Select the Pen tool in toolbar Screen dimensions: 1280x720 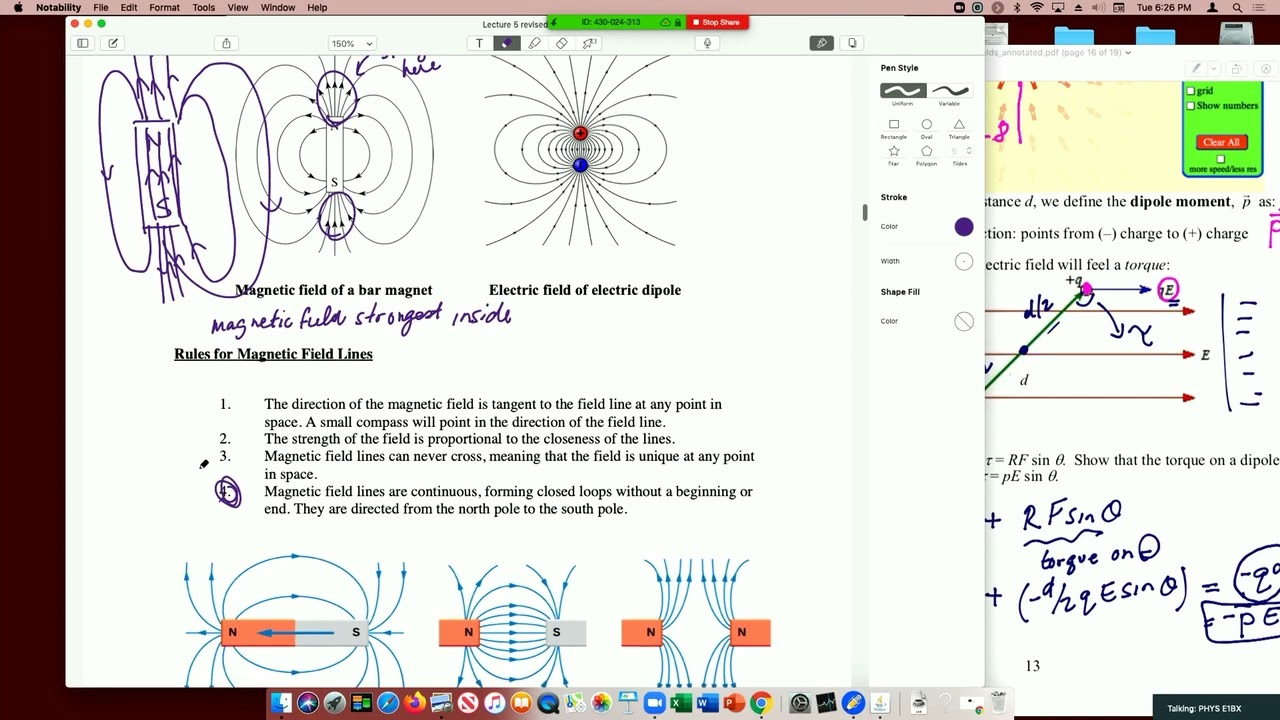506,43
